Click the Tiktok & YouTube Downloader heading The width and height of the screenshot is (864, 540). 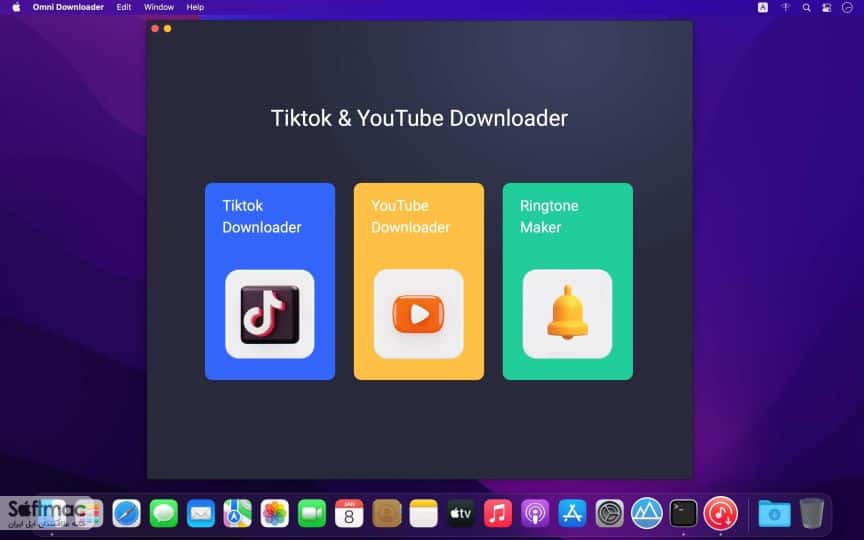[x=419, y=118]
